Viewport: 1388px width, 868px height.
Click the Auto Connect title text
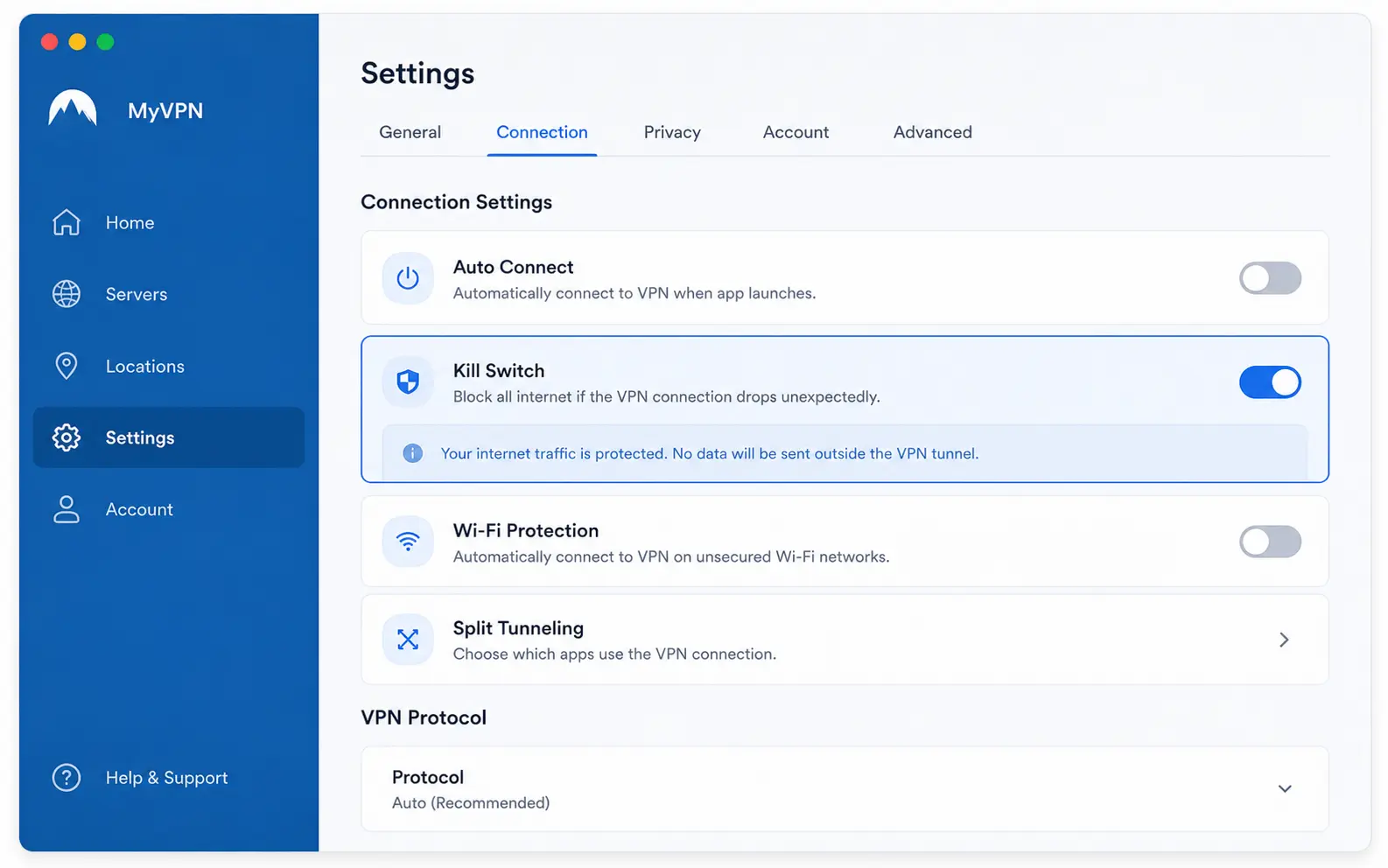pyautogui.click(x=513, y=267)
